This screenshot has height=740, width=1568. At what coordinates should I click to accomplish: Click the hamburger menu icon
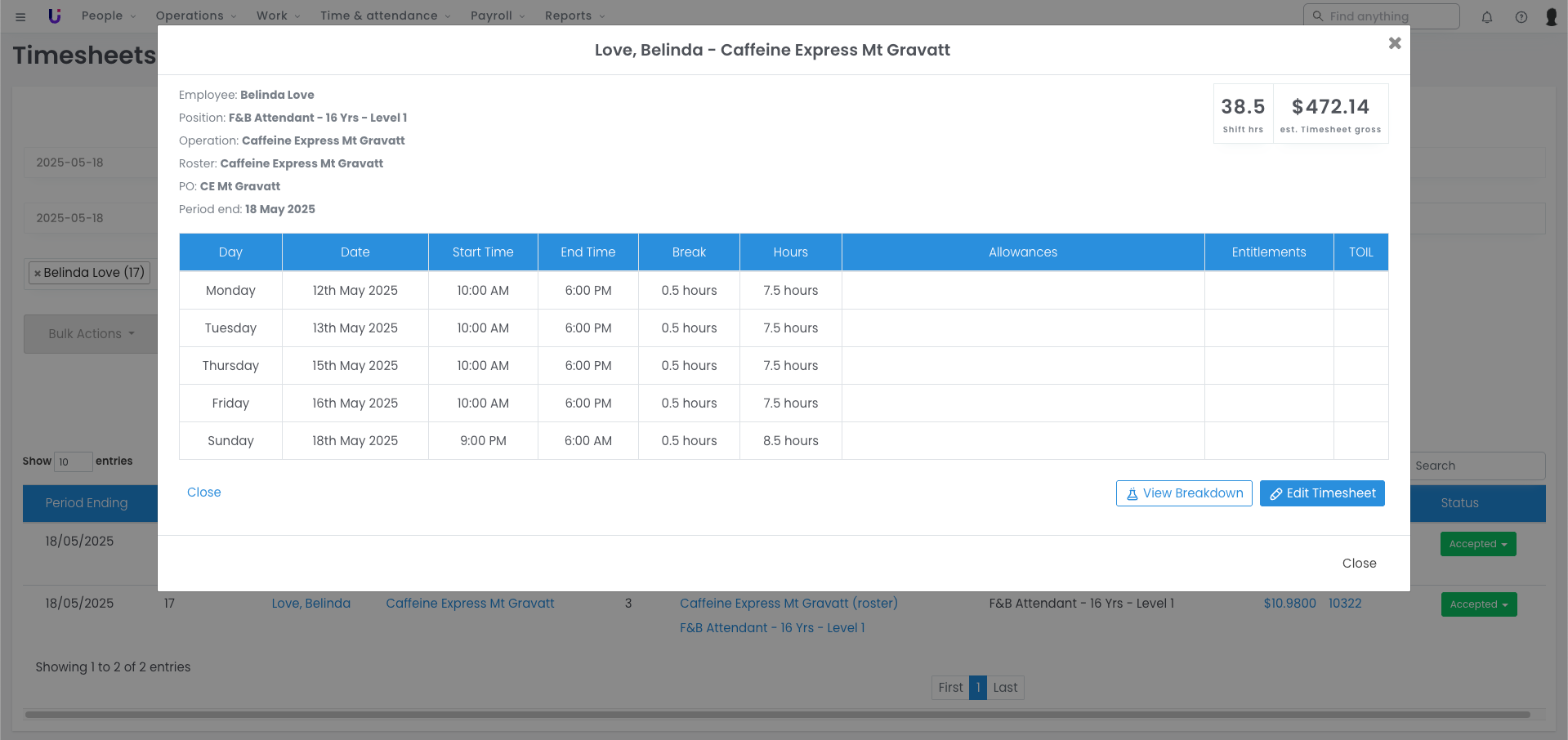20,16
